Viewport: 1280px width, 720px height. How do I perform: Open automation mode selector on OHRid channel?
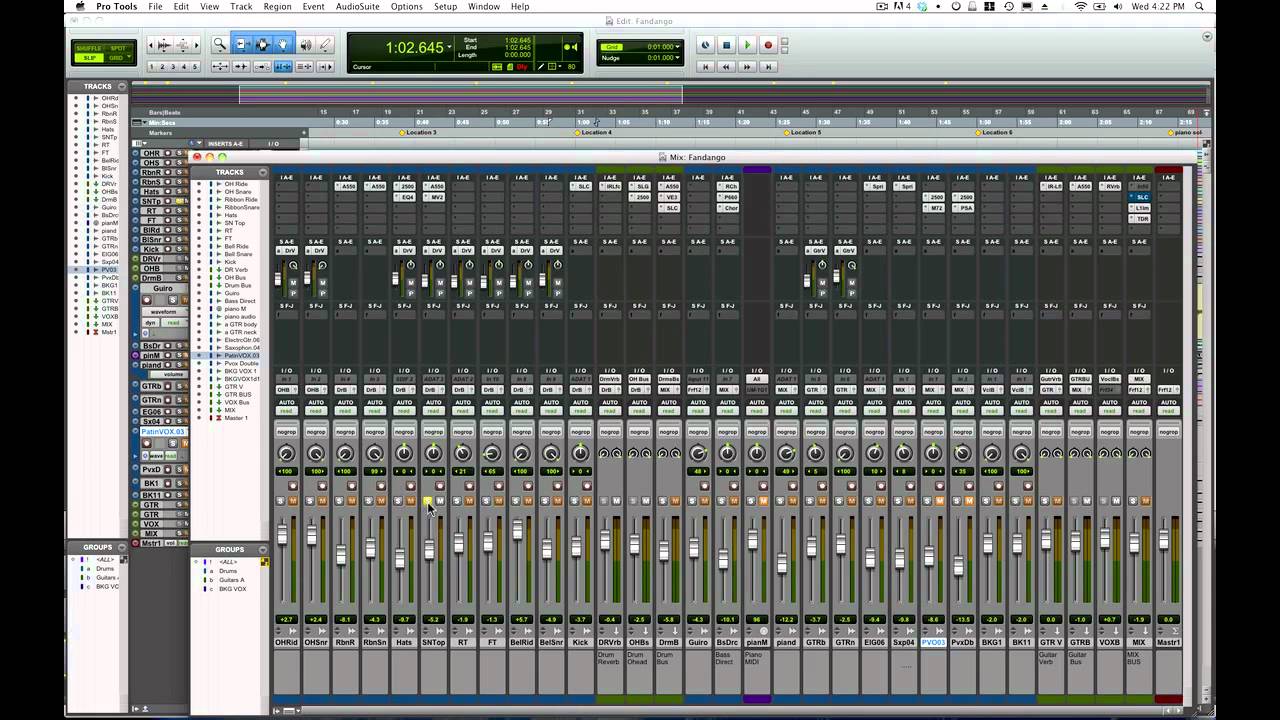pyautogui.click(x=287, y=411)
